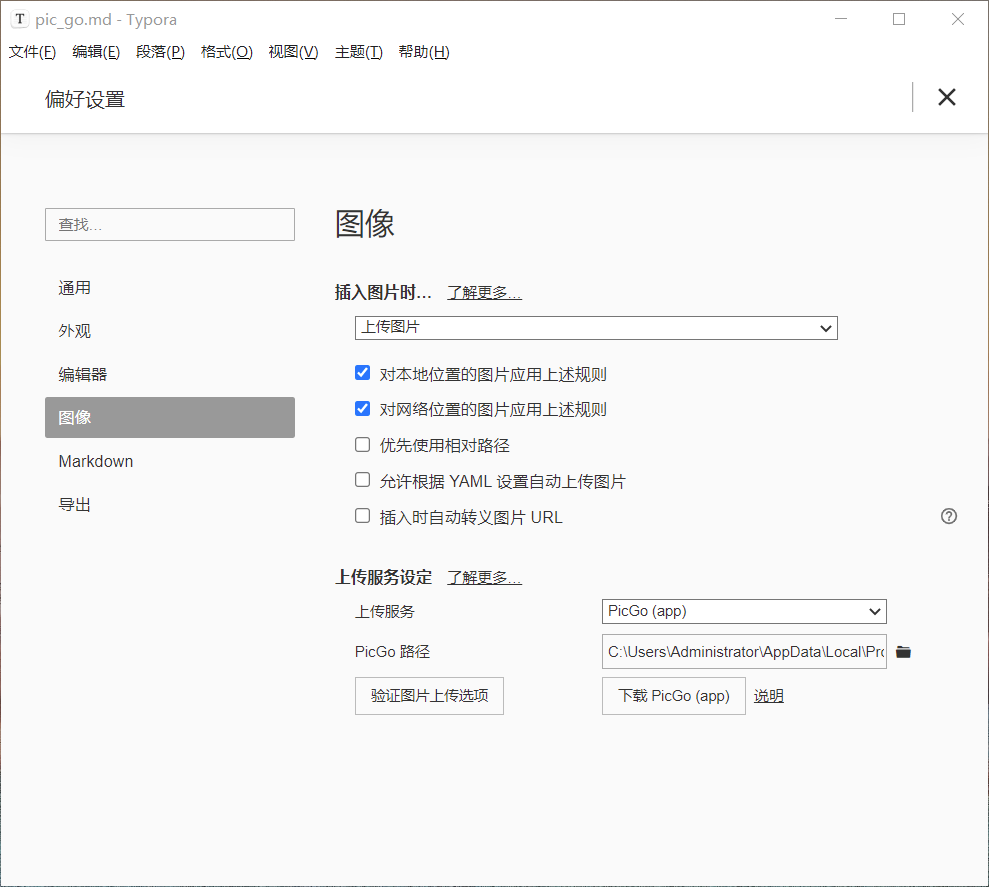This screenshot has width=989, height=887.
Task: Open the 主题(T) menu
Action: [358, 52]
